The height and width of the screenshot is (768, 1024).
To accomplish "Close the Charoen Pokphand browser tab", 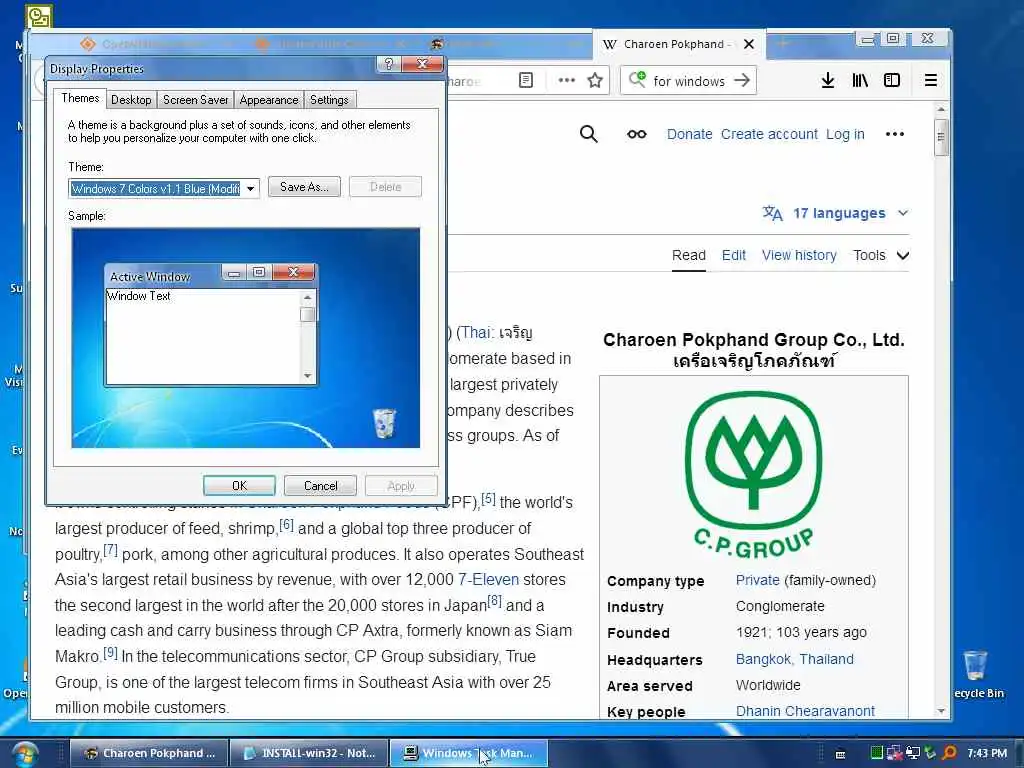I will coord(749,44).
